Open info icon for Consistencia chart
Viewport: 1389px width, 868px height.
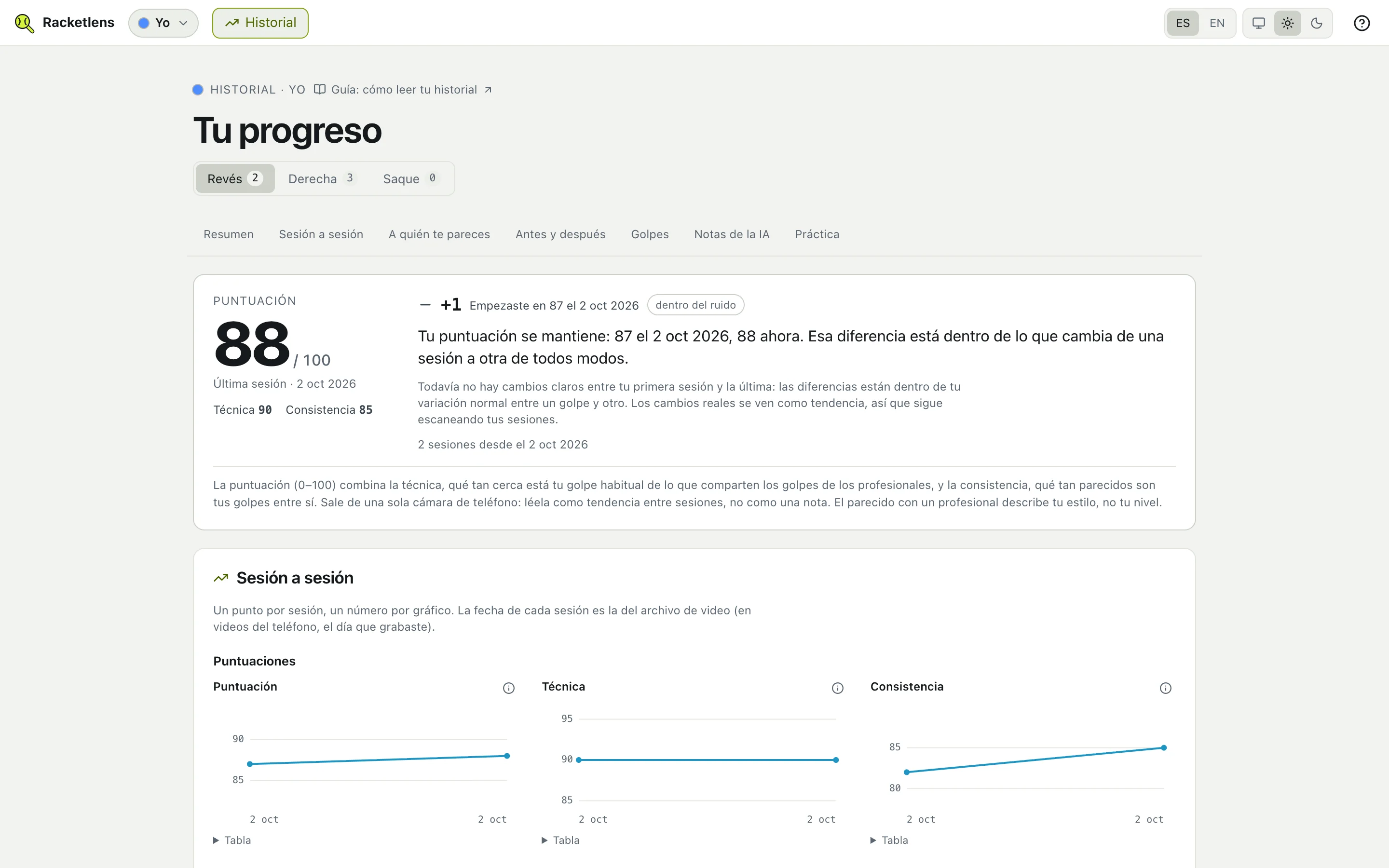[x=1165, y=688]
